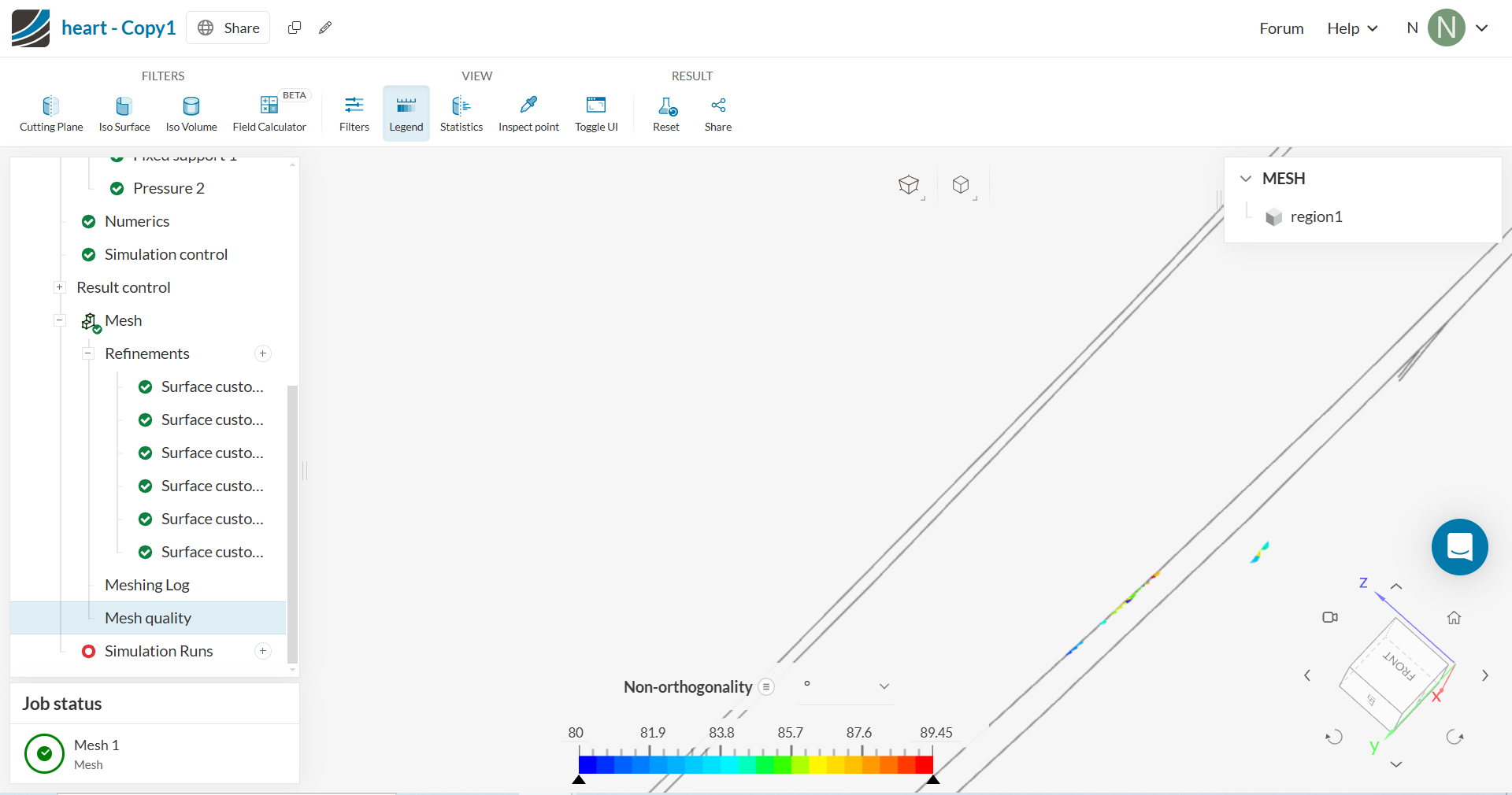Image resolution: width=1512 pixels, height=795 pixels.
Task: Open Simulation Runs item
Action: 159,651
